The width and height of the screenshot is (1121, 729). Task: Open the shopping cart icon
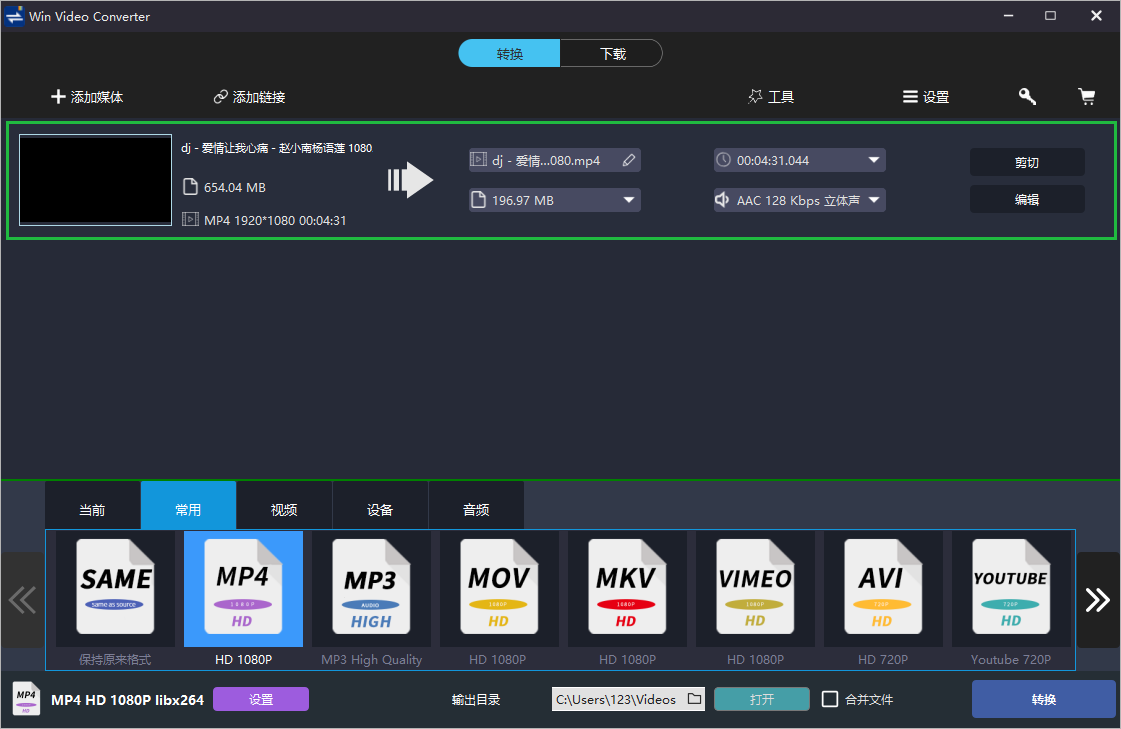point(1086,97)
